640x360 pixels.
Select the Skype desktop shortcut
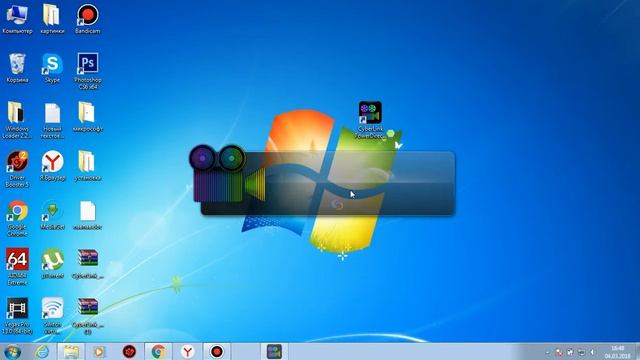click(52, 67)
